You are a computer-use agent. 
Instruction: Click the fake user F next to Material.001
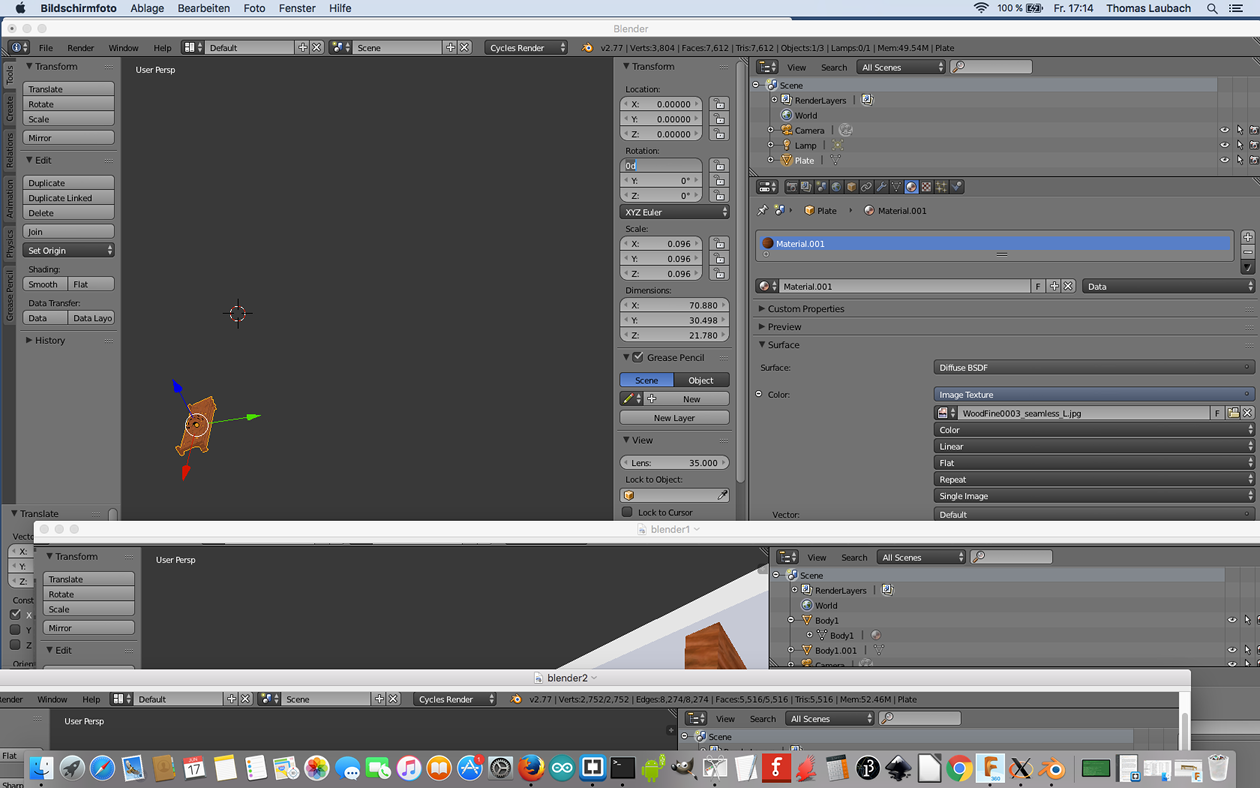pyautogui.click(x=1038, y=286)
